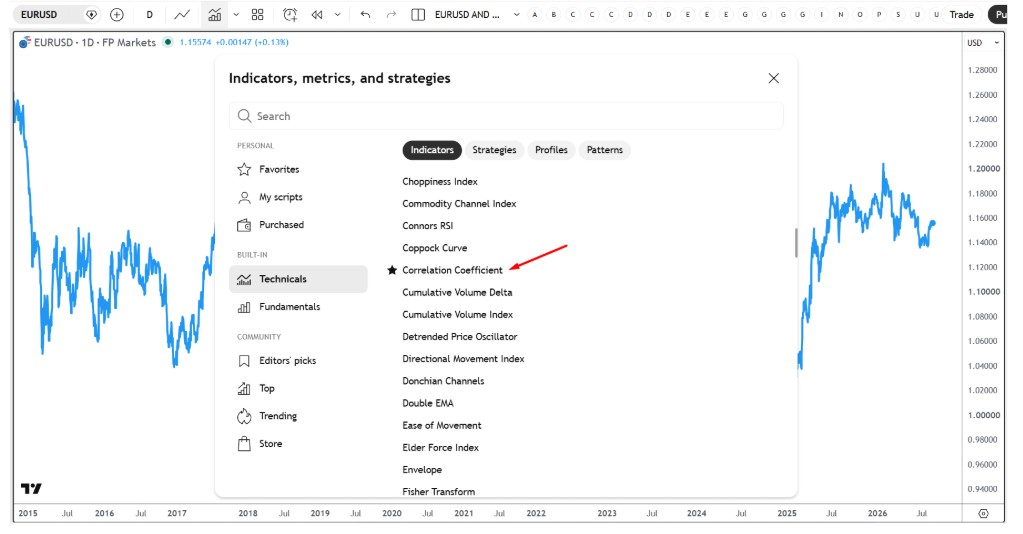Undo the last chart action
Screen dimensions: 1023x534
tap(365, 14)
